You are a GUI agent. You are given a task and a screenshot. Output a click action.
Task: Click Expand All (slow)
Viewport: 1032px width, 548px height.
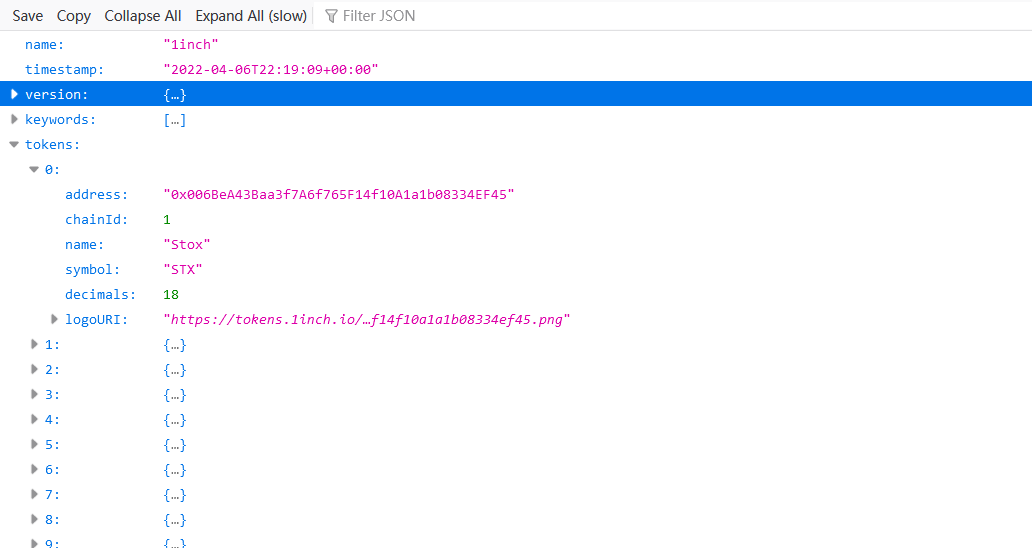coord(251,16)
